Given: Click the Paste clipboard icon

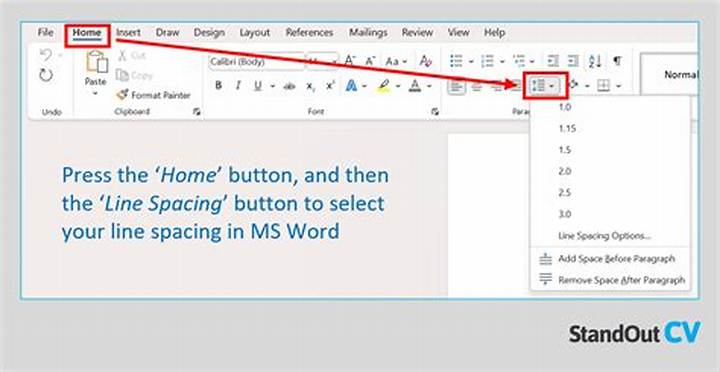Looking at the screenshot, I should pos(96,62).
